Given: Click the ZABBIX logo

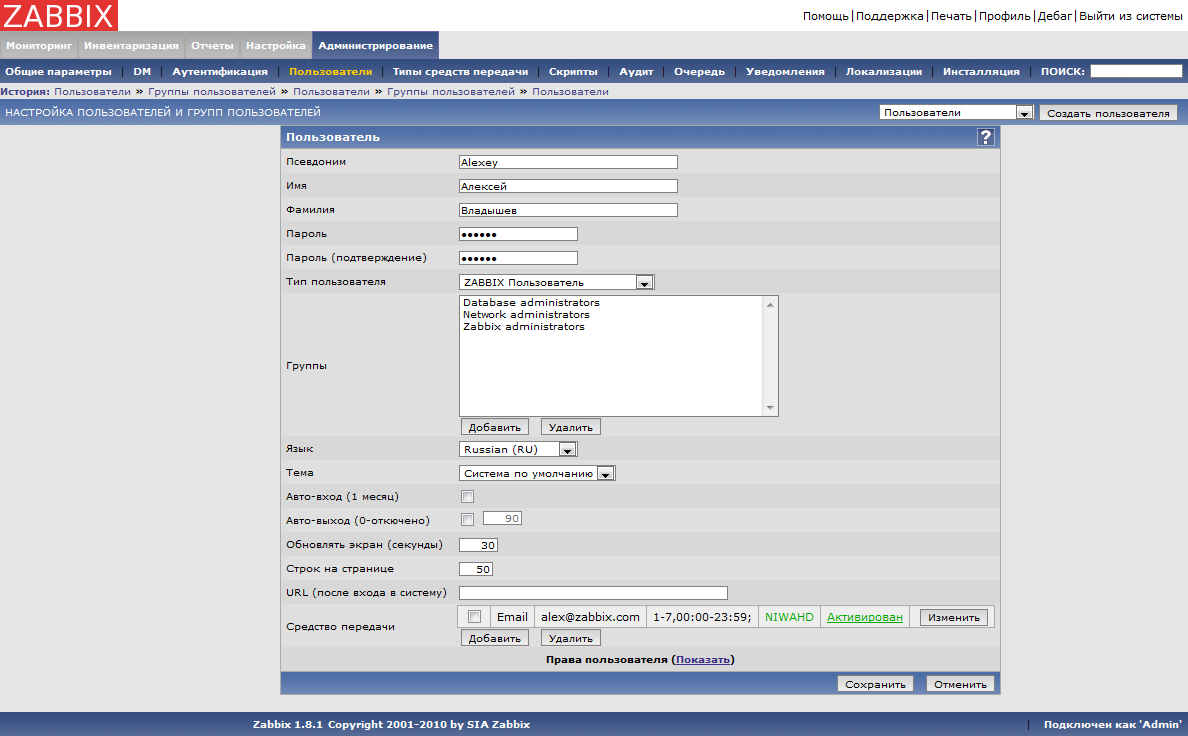Looking at the screenshot, I should pyautogui.click(x=59, y=15).
